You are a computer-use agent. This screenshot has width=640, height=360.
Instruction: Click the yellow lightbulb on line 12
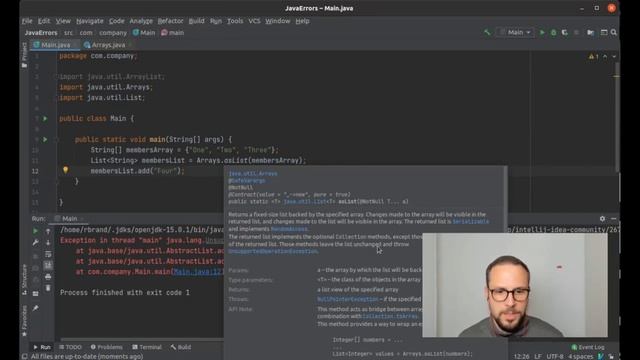pyautogui.click(x=65, y=170)
